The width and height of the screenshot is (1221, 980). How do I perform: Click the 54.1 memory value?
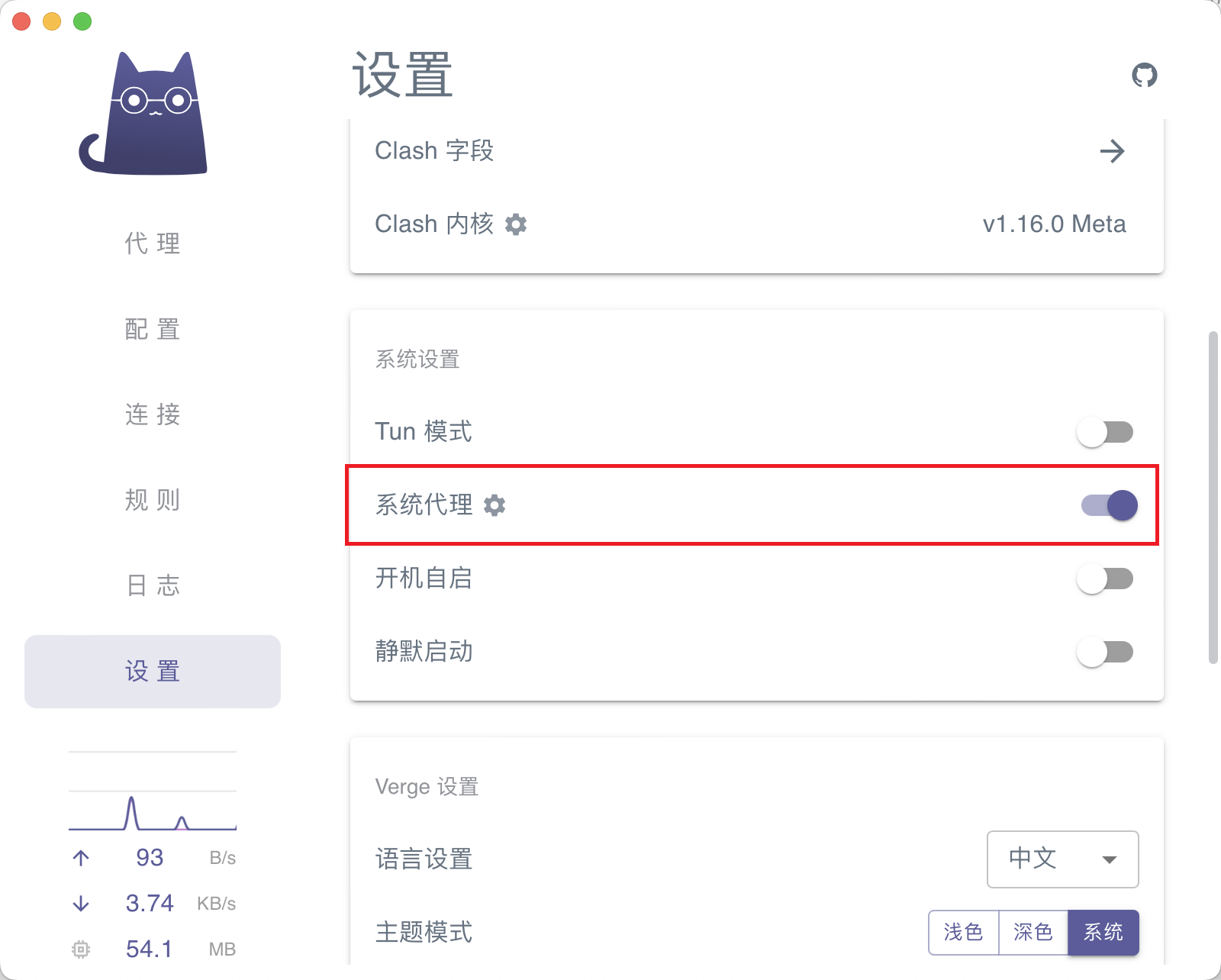[150, 949]
